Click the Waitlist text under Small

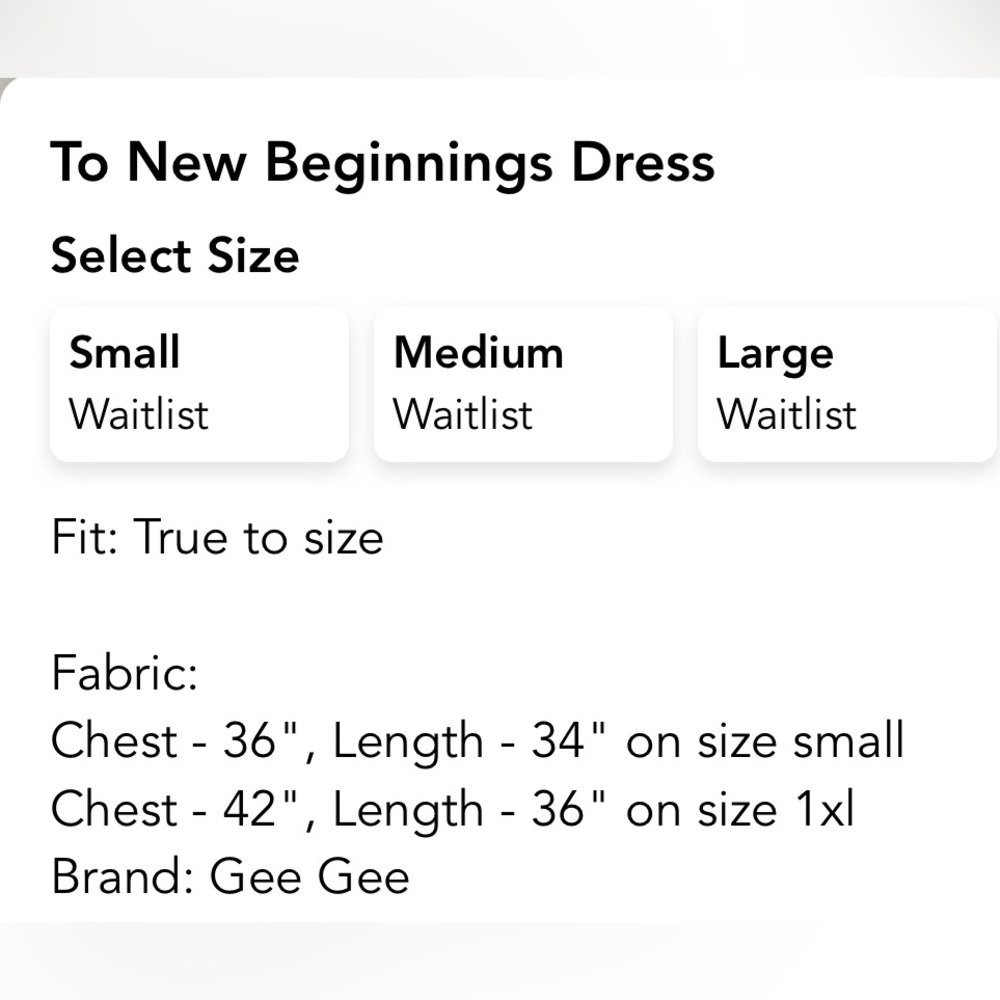point(138,414)
